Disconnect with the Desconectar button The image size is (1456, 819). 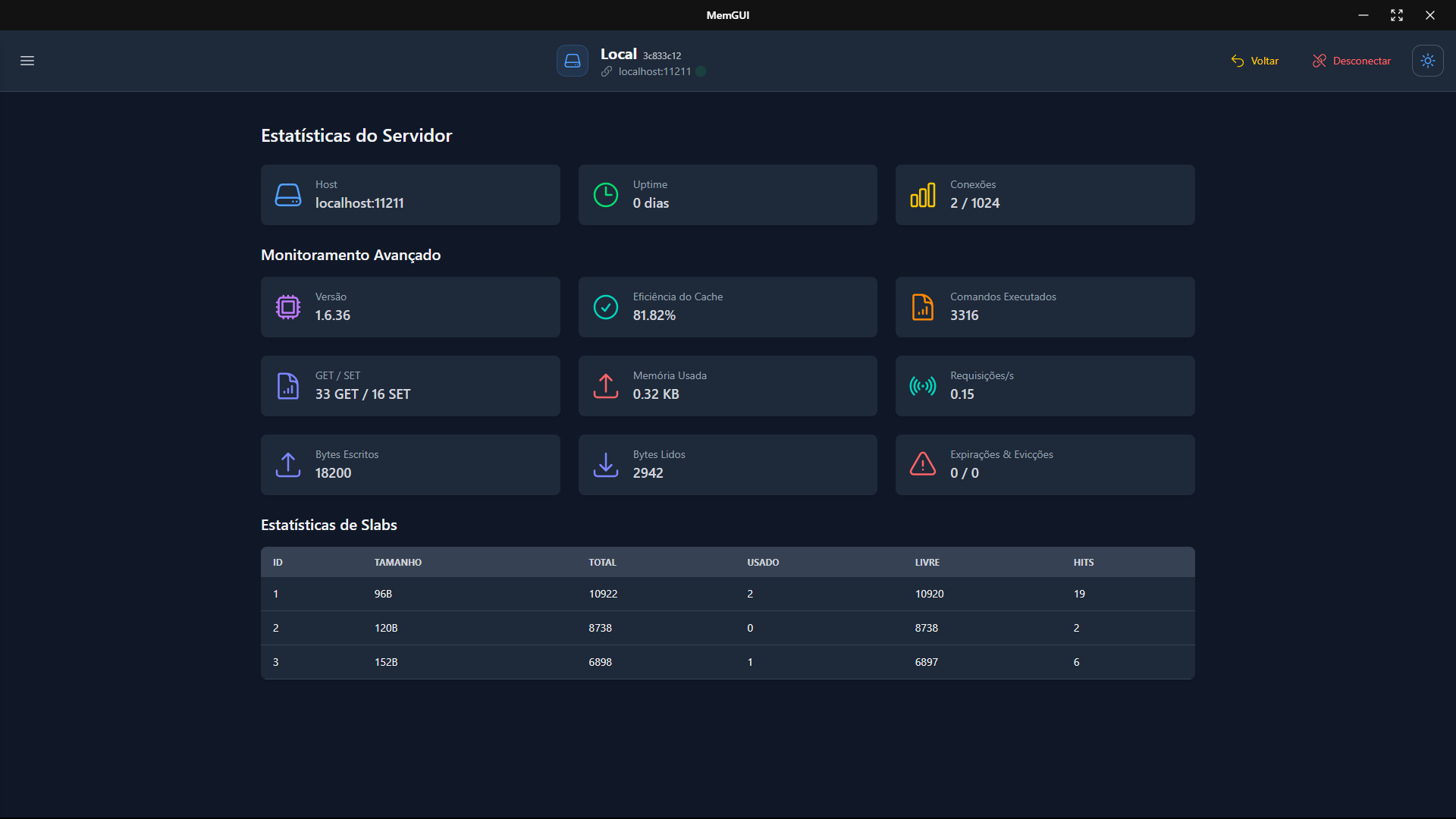click(x=1352, y=61)
